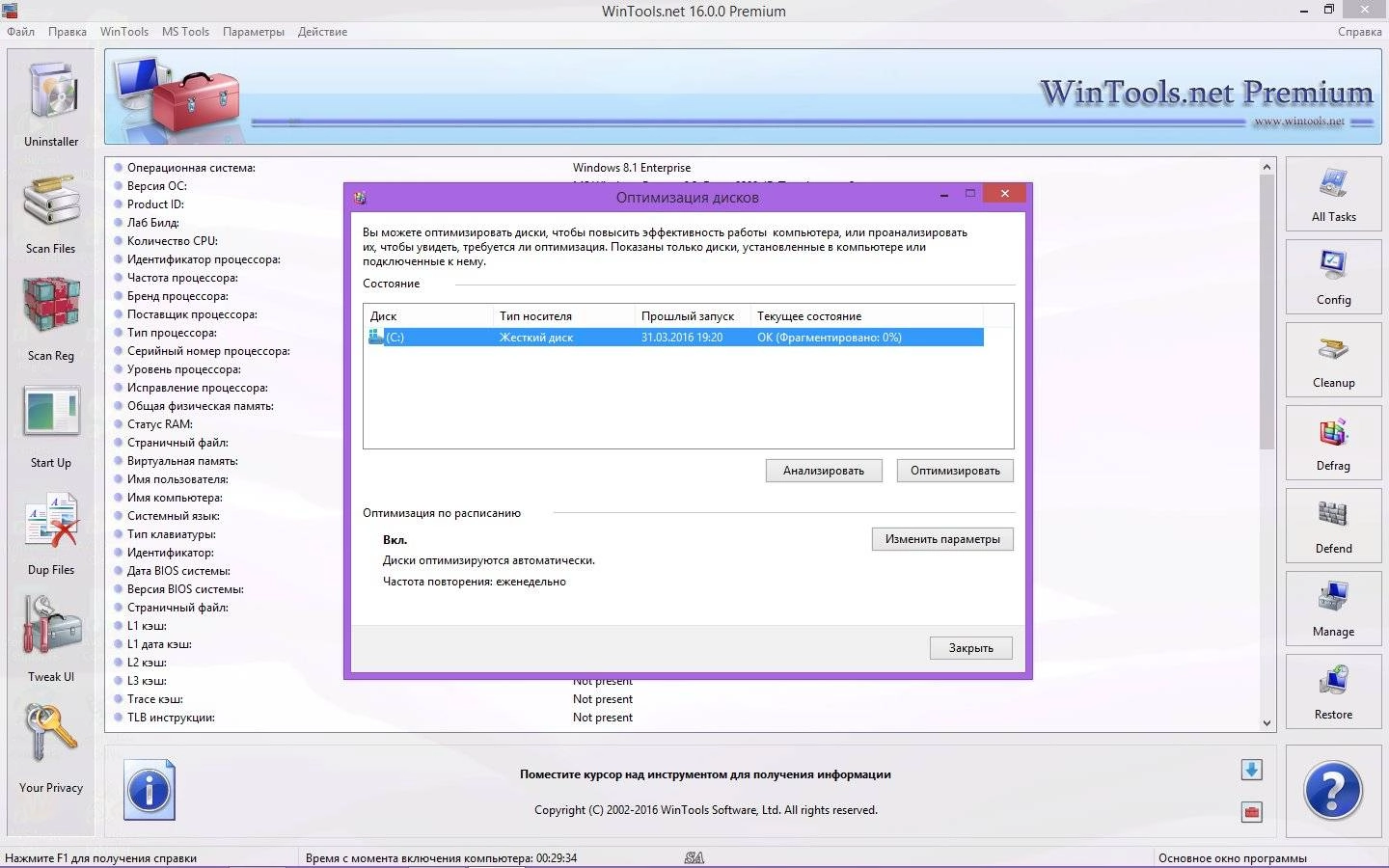1389x868 pixels.
Task: Click the All Tasks icon
Action: (x=1333, y=194)
